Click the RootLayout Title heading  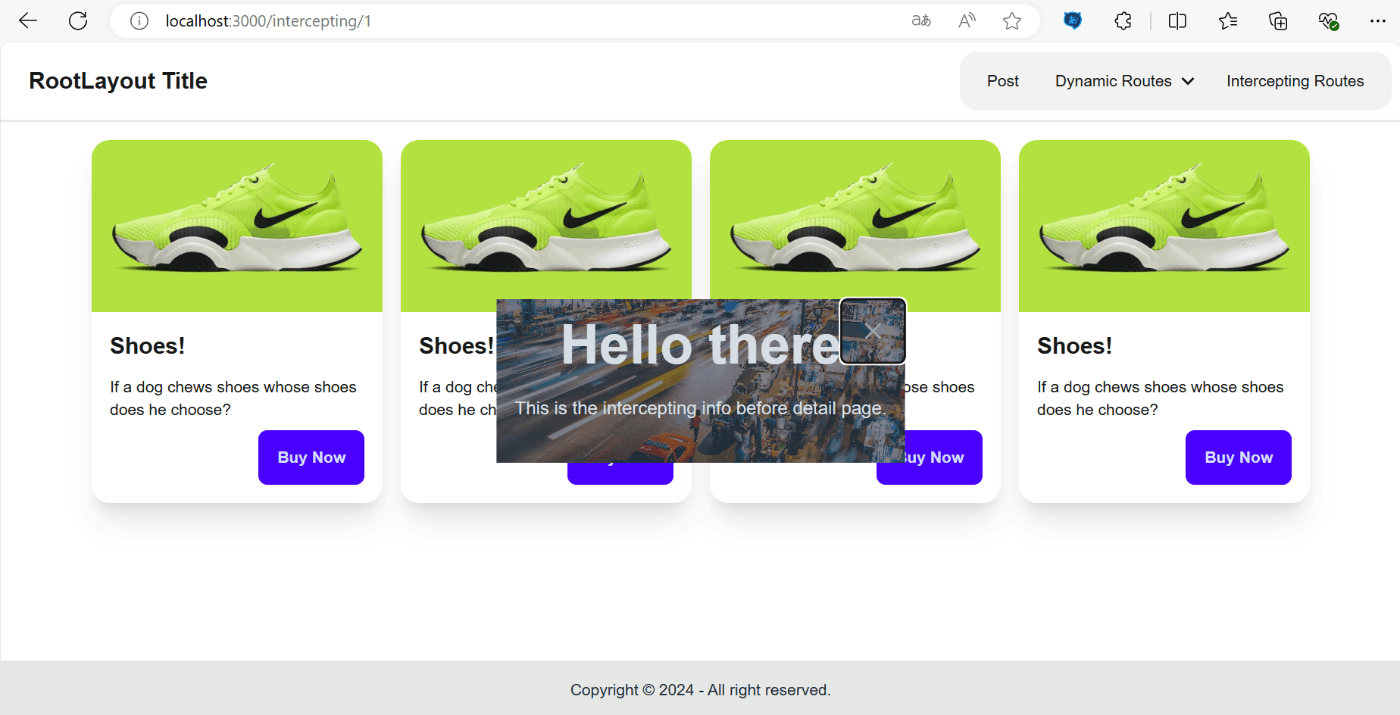118,81
